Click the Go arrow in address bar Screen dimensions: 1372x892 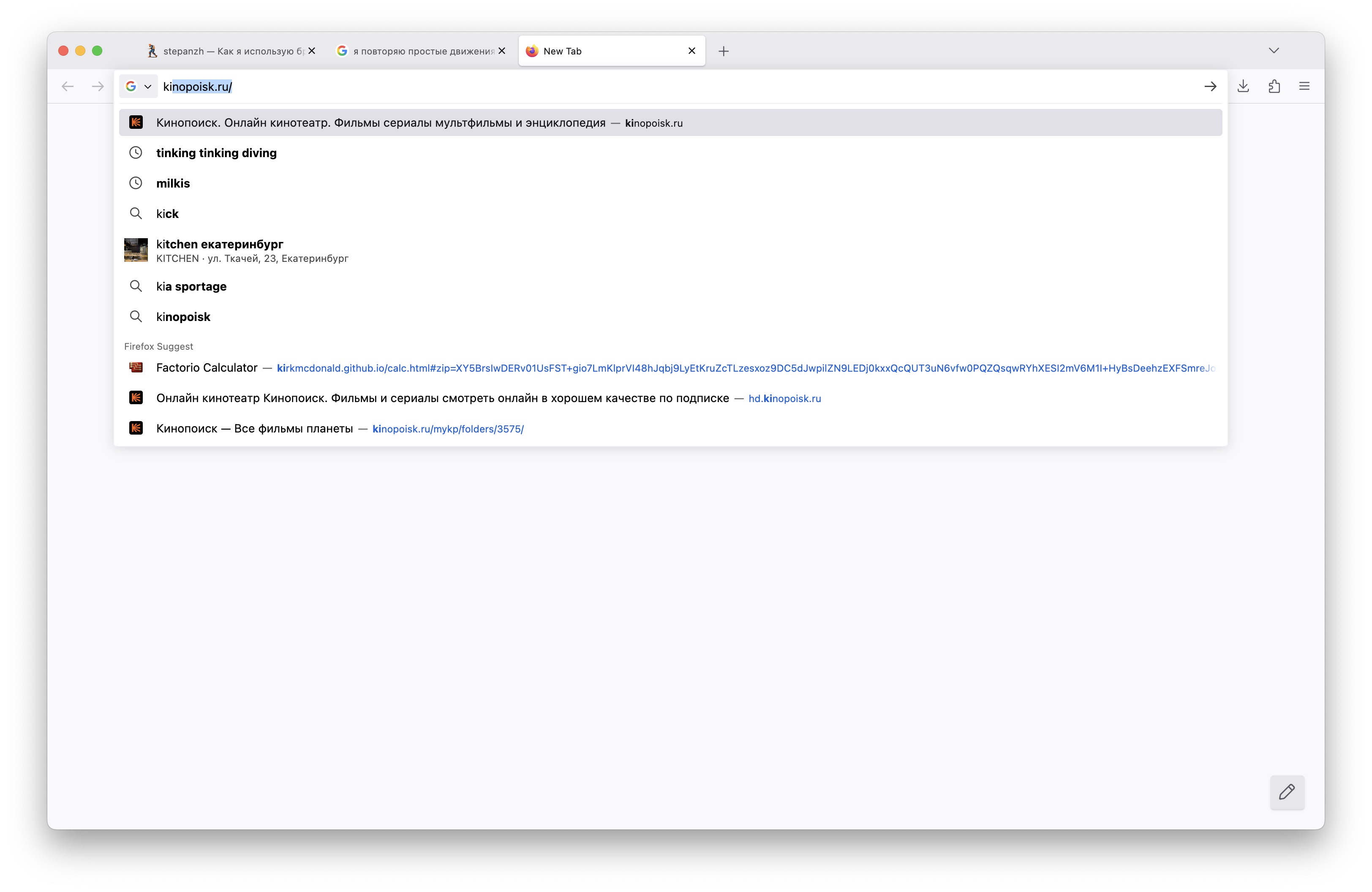click(1210, 87)
